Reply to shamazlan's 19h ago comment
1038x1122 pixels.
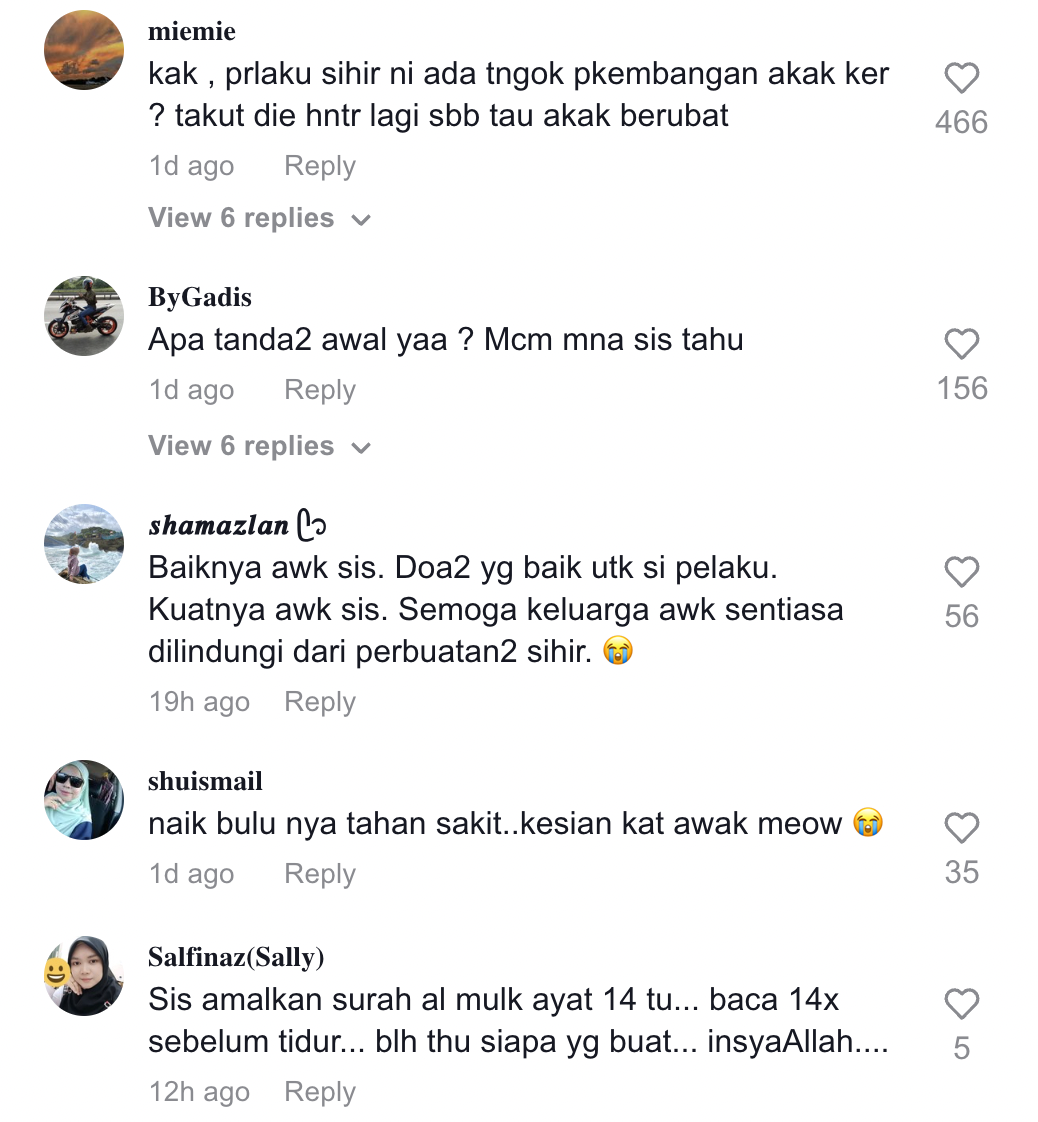click(x=320, y=702)
